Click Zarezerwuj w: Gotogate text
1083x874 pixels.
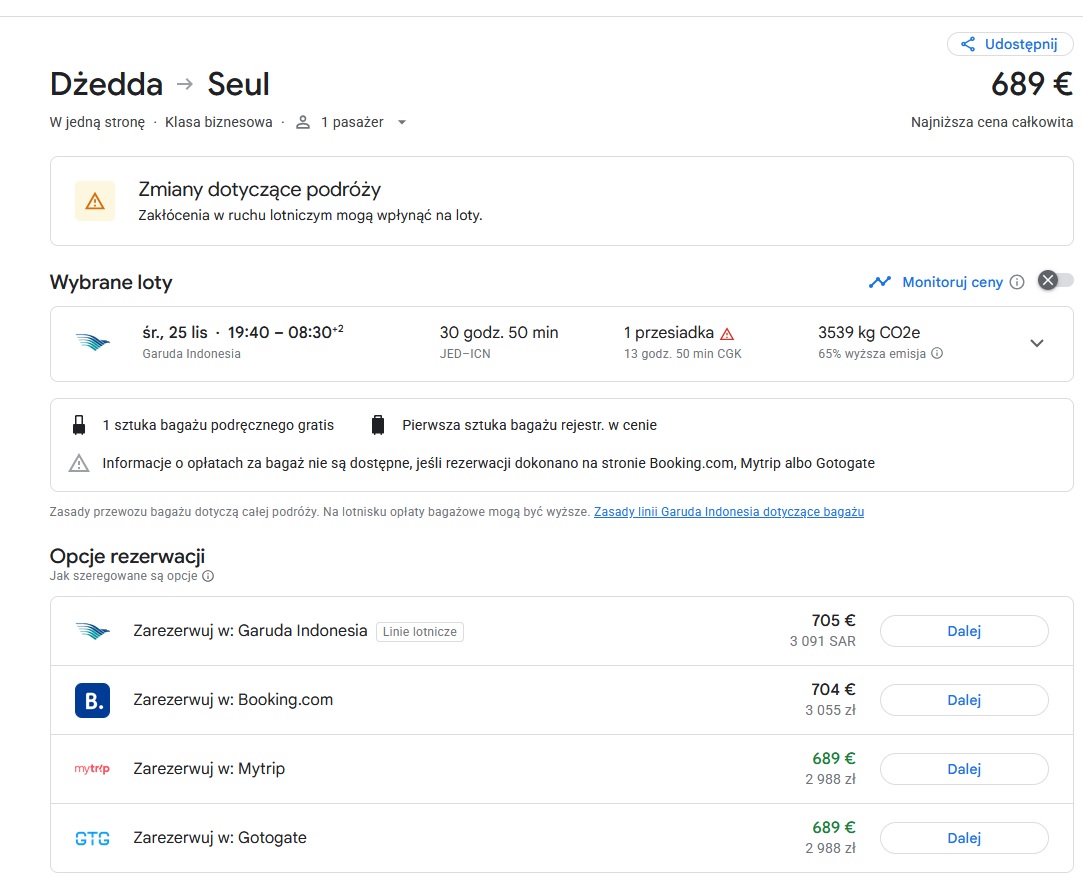coord(220,837)
